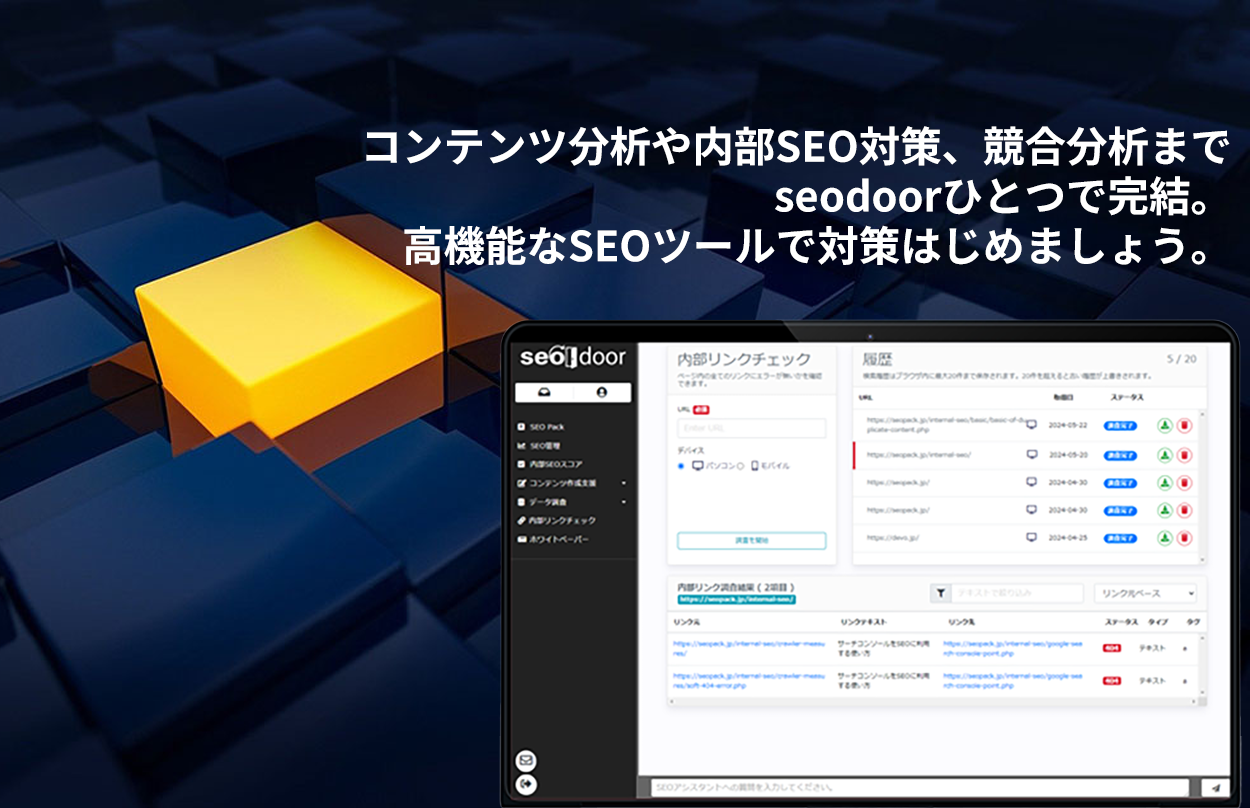Preview the first history URL via monitor icon

1032,424
